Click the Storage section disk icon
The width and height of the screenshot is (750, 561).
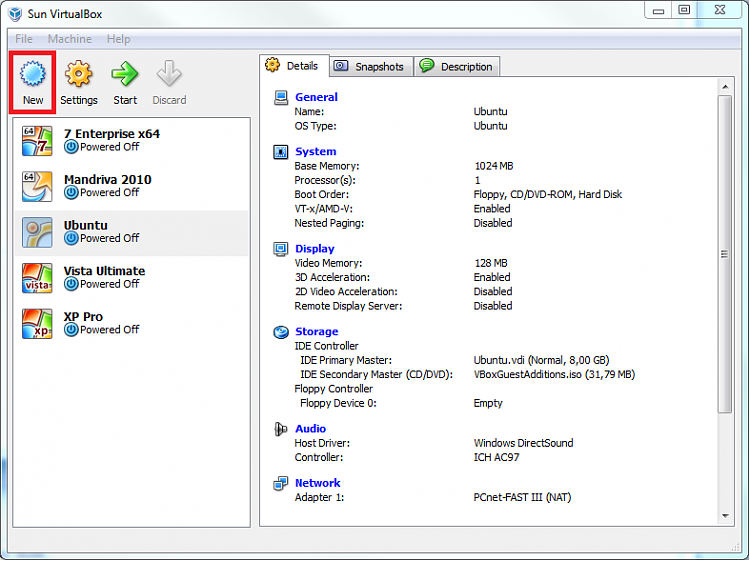pos(281,332)
